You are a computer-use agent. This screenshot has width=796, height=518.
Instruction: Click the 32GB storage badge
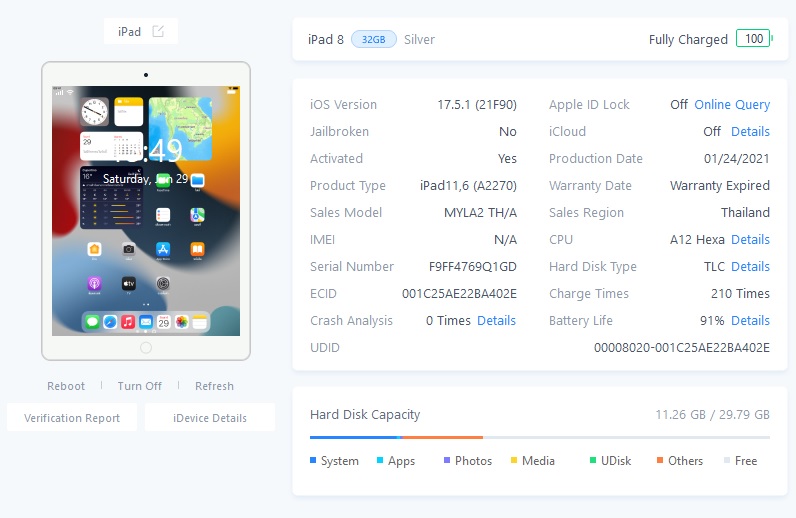click(374, 39)
